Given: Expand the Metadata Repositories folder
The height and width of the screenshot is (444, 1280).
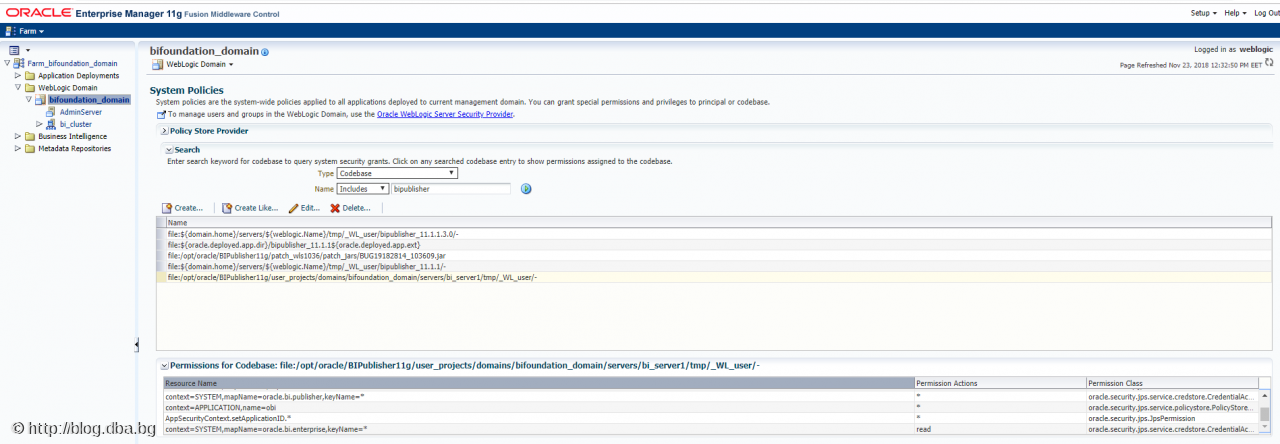Looking at the screenshot, I should click(x=18, y=148).
